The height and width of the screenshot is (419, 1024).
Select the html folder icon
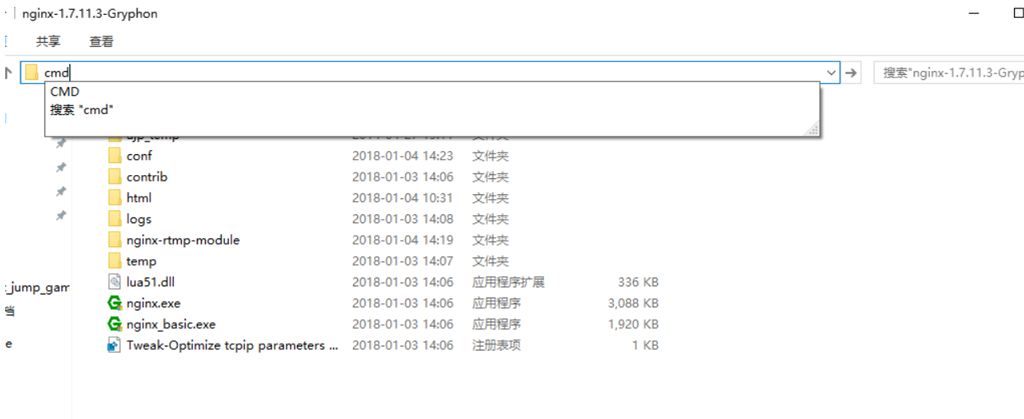coord(115,198)
